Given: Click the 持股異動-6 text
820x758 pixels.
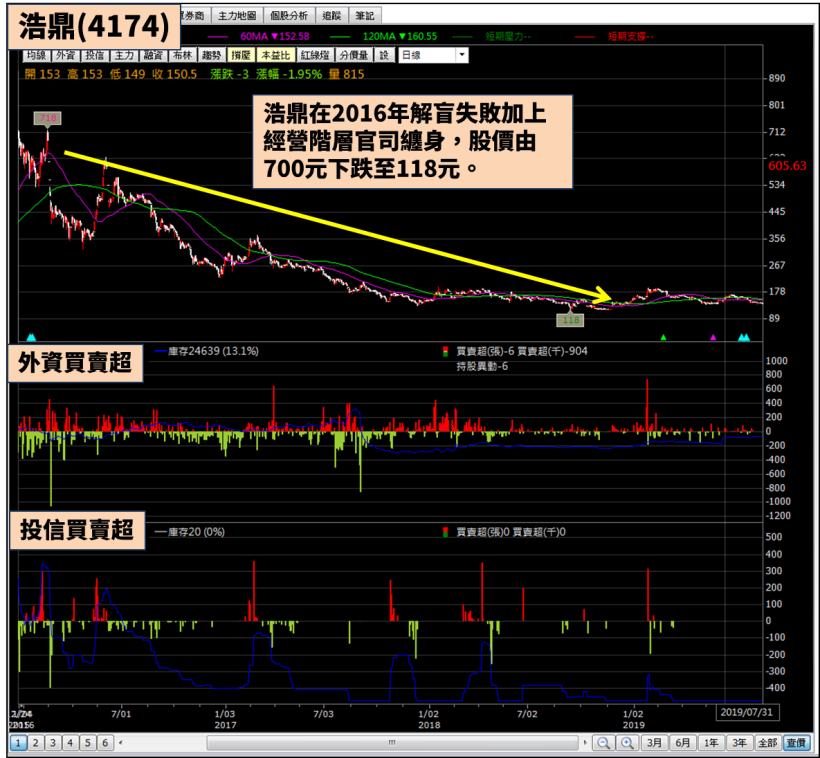Looking at the screenshot, I should point(482,366).
